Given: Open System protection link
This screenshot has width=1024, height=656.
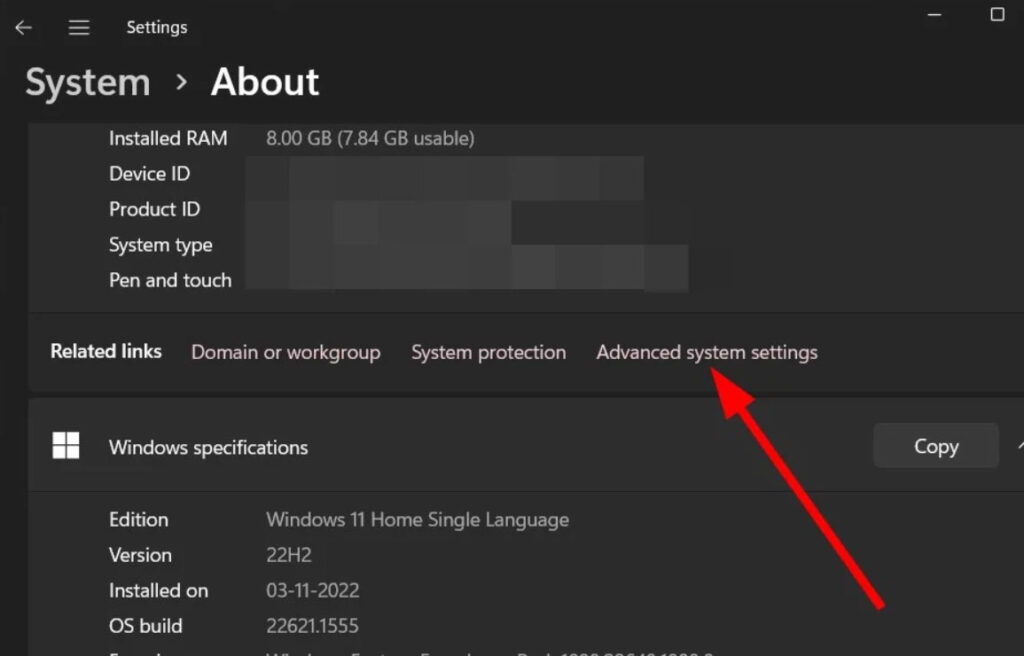Looking at the screenshot, I should [488, 352].
